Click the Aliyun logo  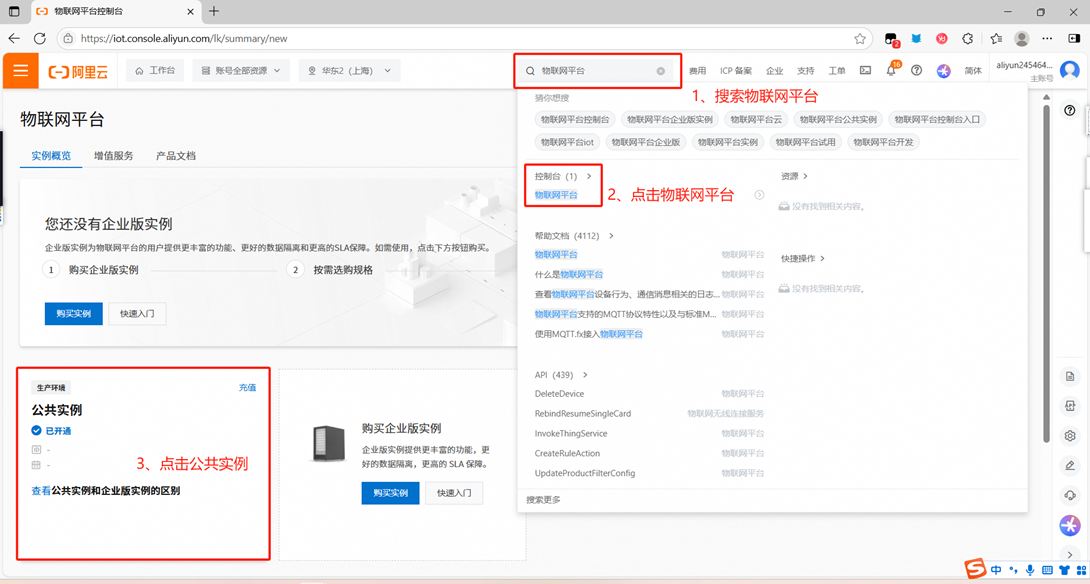point(78,71)
